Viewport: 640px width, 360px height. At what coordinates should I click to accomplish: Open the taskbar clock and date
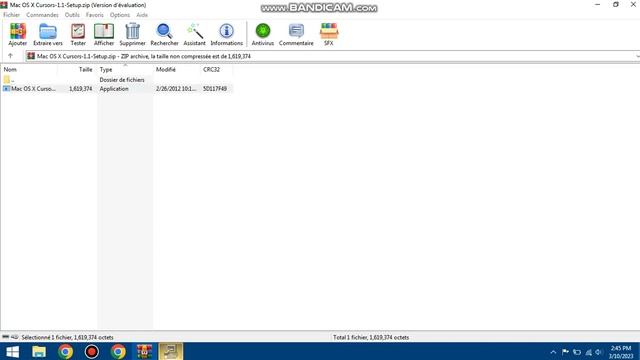[621, 352]
